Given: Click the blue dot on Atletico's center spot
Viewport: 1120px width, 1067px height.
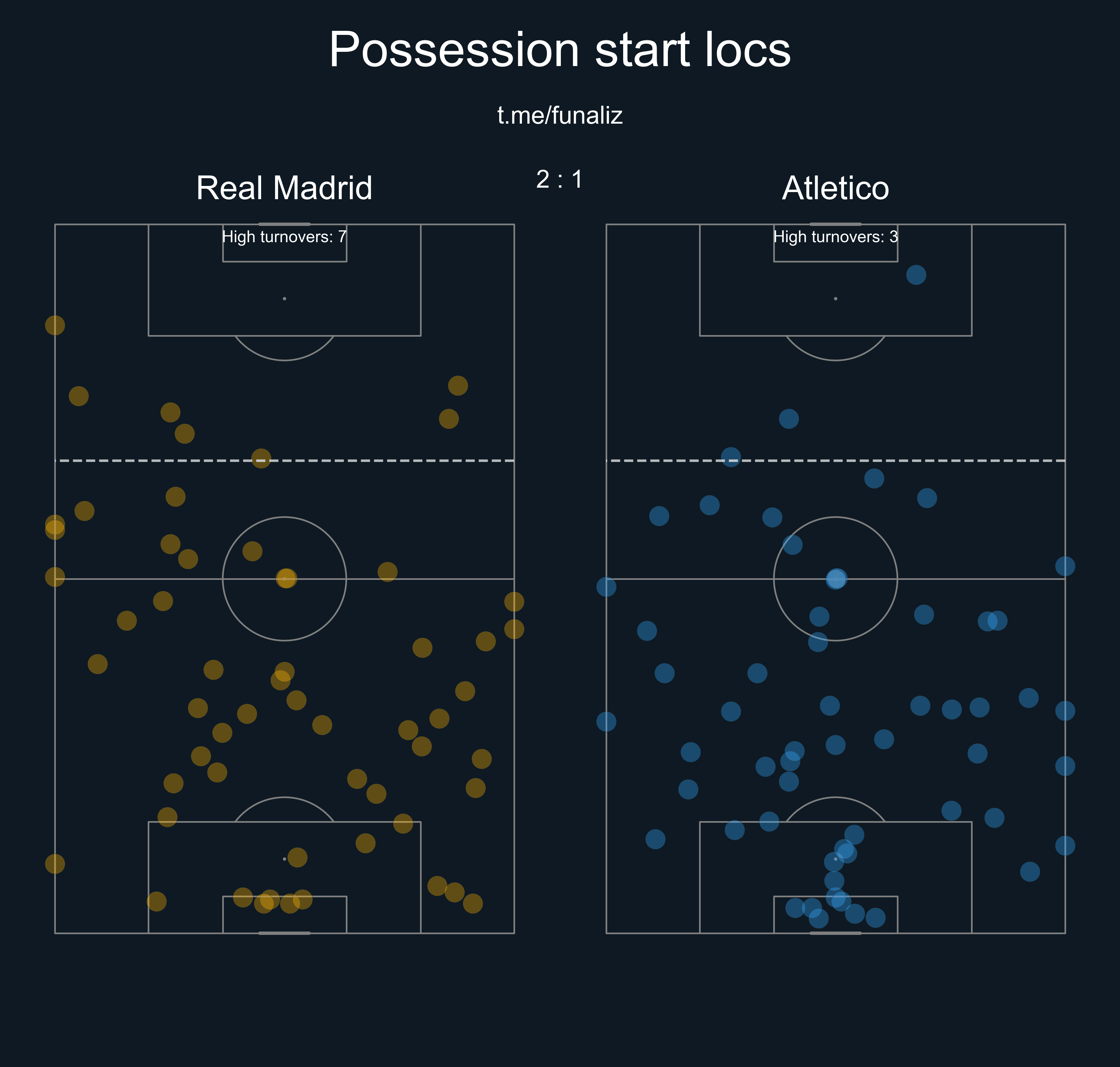Looking at the screenshot, I should click(x=836, y=579).
